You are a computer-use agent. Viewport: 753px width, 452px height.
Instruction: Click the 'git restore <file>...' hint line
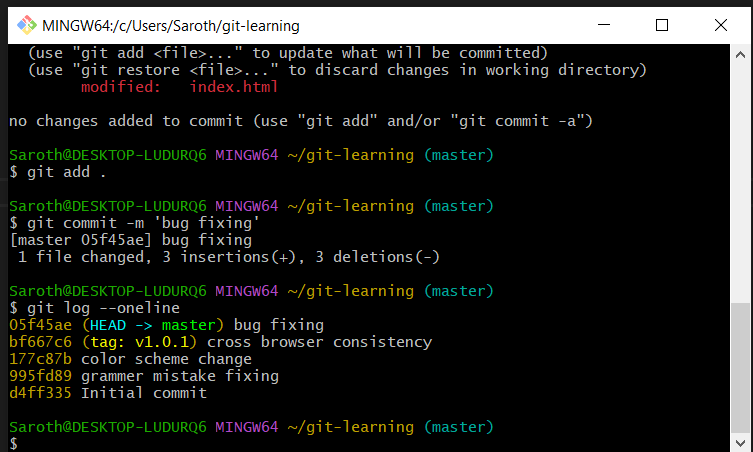point(337,70)
